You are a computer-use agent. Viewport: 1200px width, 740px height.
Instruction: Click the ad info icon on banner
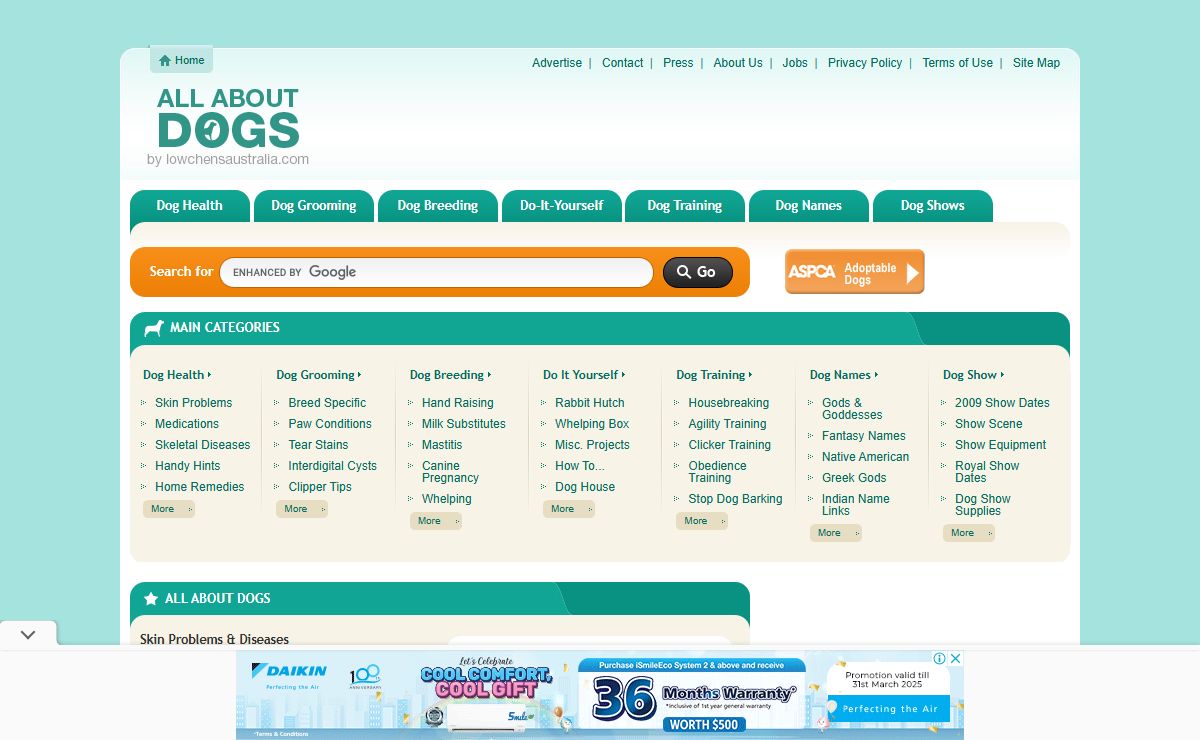[940, 658]
